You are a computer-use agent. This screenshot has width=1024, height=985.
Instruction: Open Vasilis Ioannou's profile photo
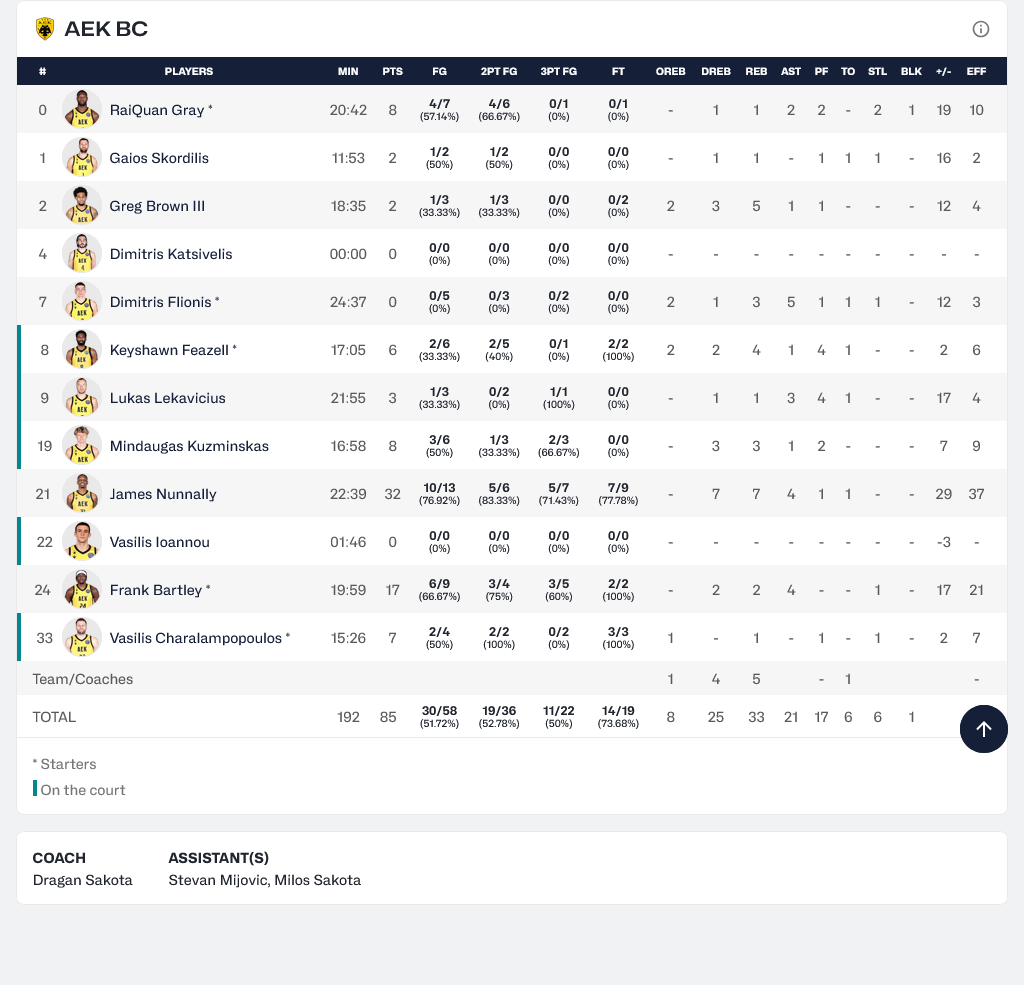click(x=82, y=542)
